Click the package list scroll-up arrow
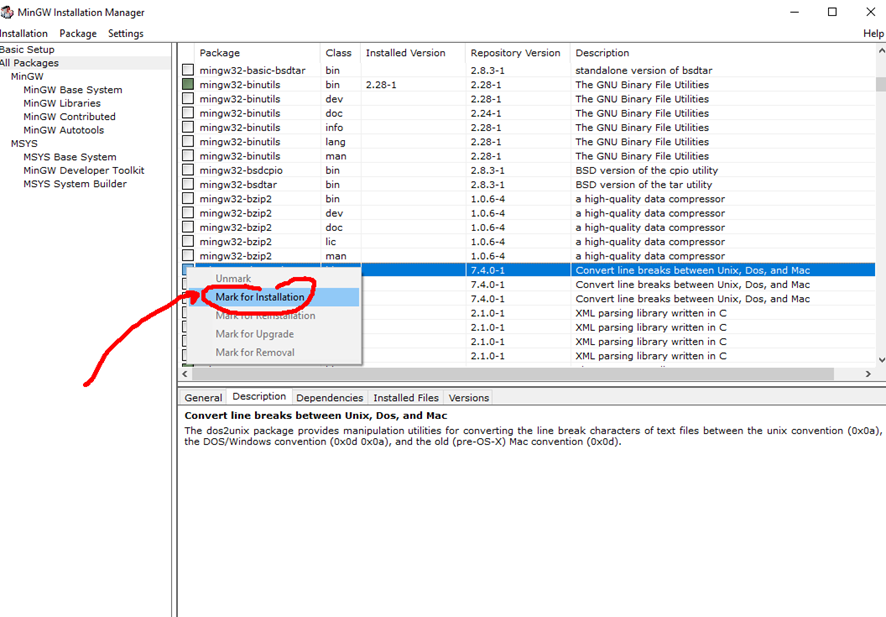The height and width of the screenshot is (617, 886). [x=880, y=52]
